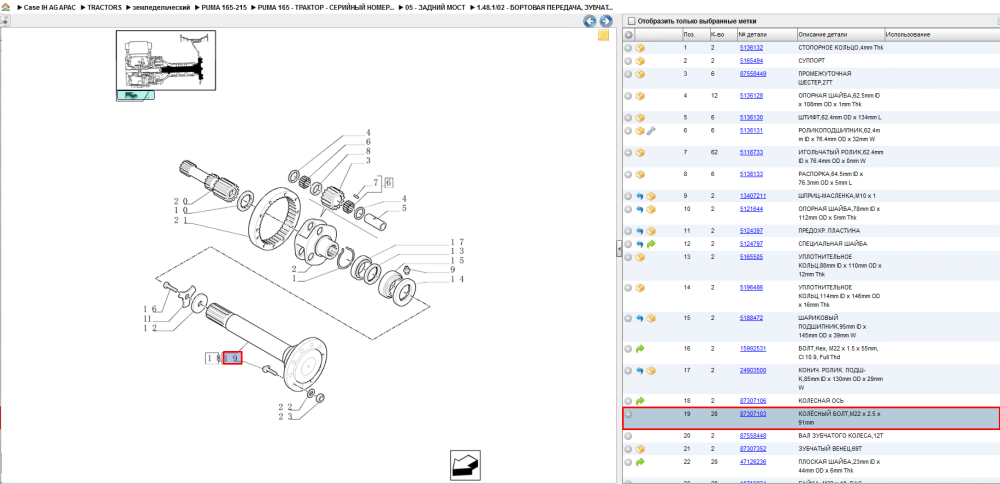Click box icon for part 5196486
The width and height of the screenshot is (1000, 484).
640,288
